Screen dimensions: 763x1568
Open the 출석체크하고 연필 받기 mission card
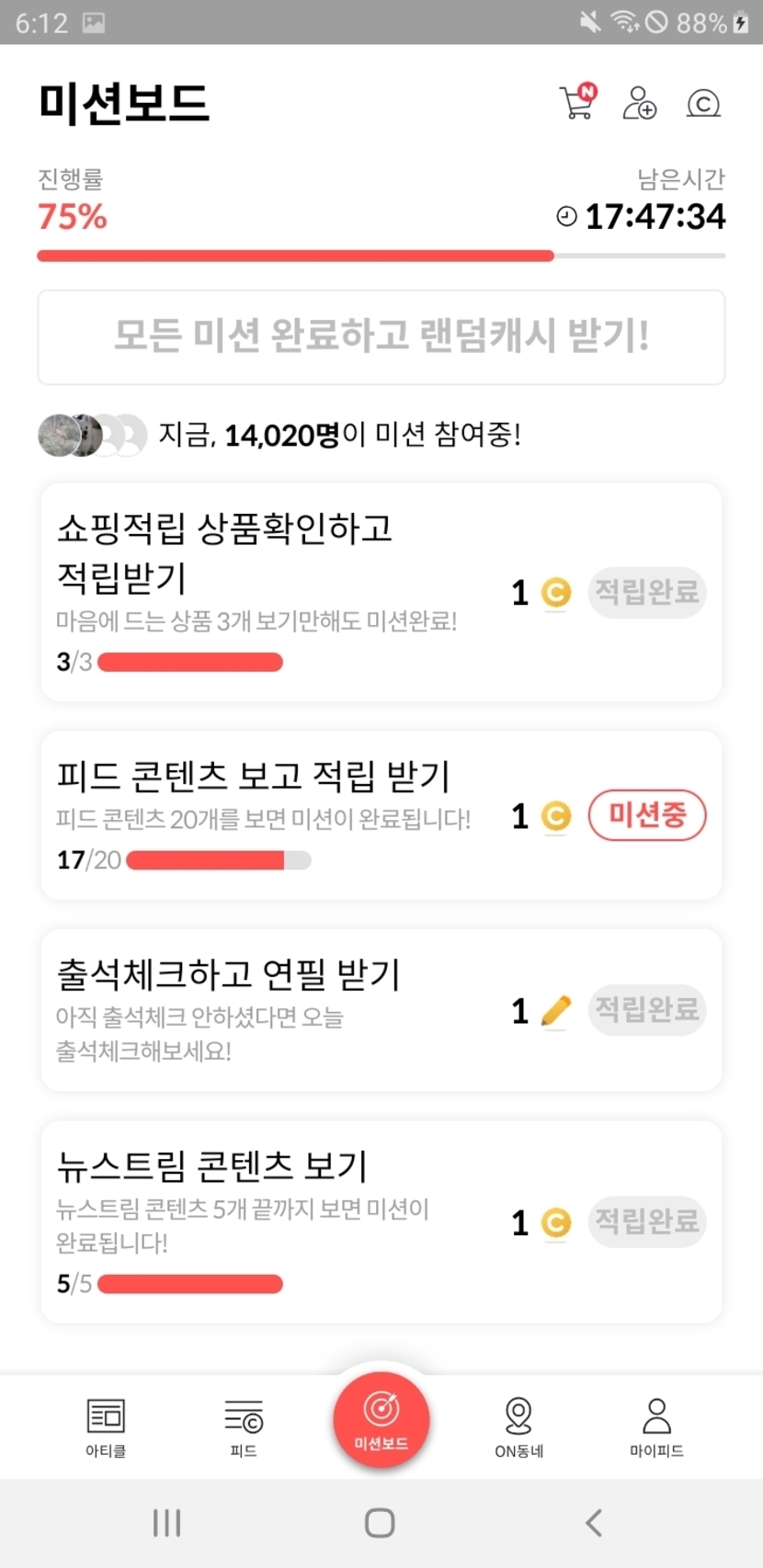pyautogui.click(x=276, y=1010)
